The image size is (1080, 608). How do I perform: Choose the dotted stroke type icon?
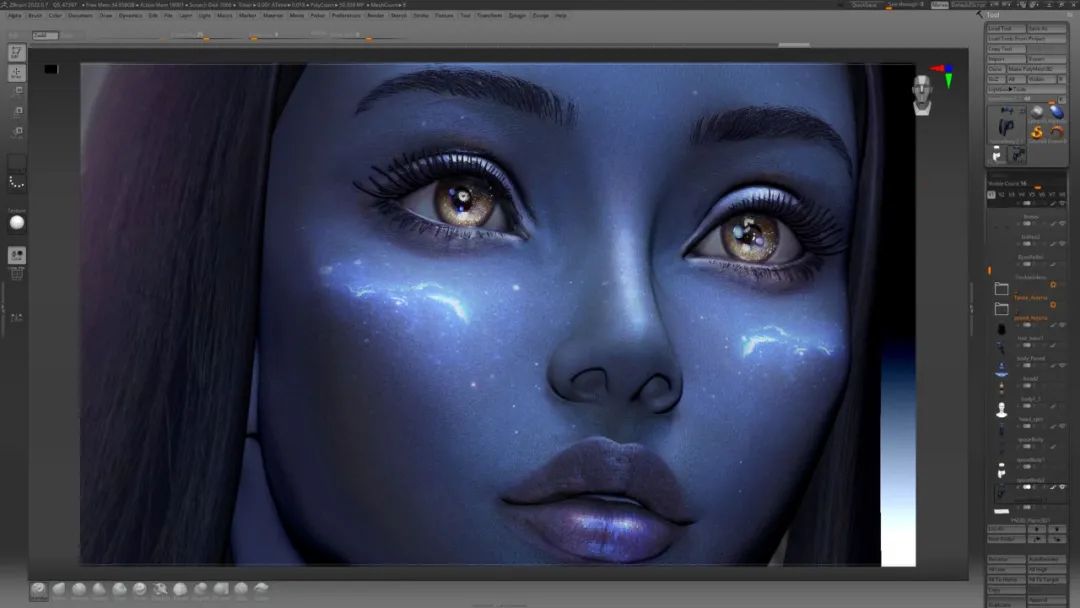coord(17,182)
